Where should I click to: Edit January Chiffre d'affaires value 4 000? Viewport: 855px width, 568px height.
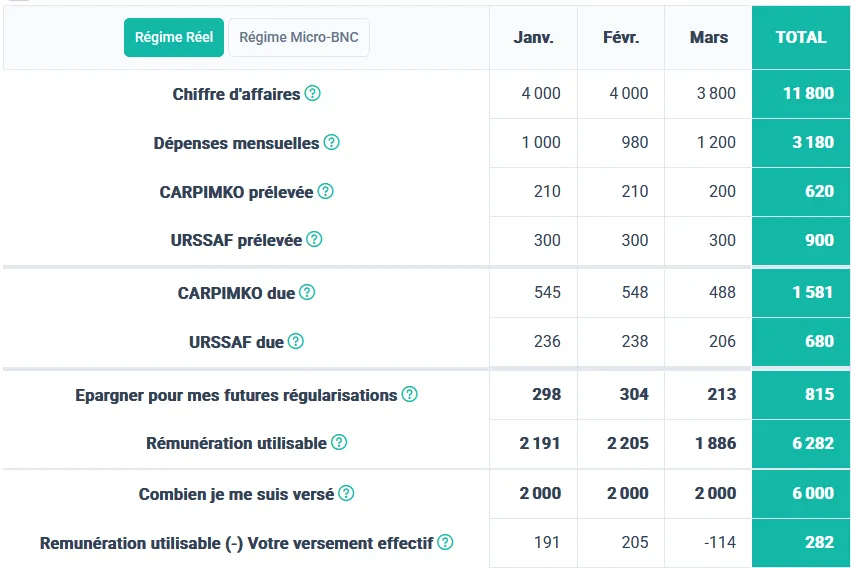coord(541,94)
